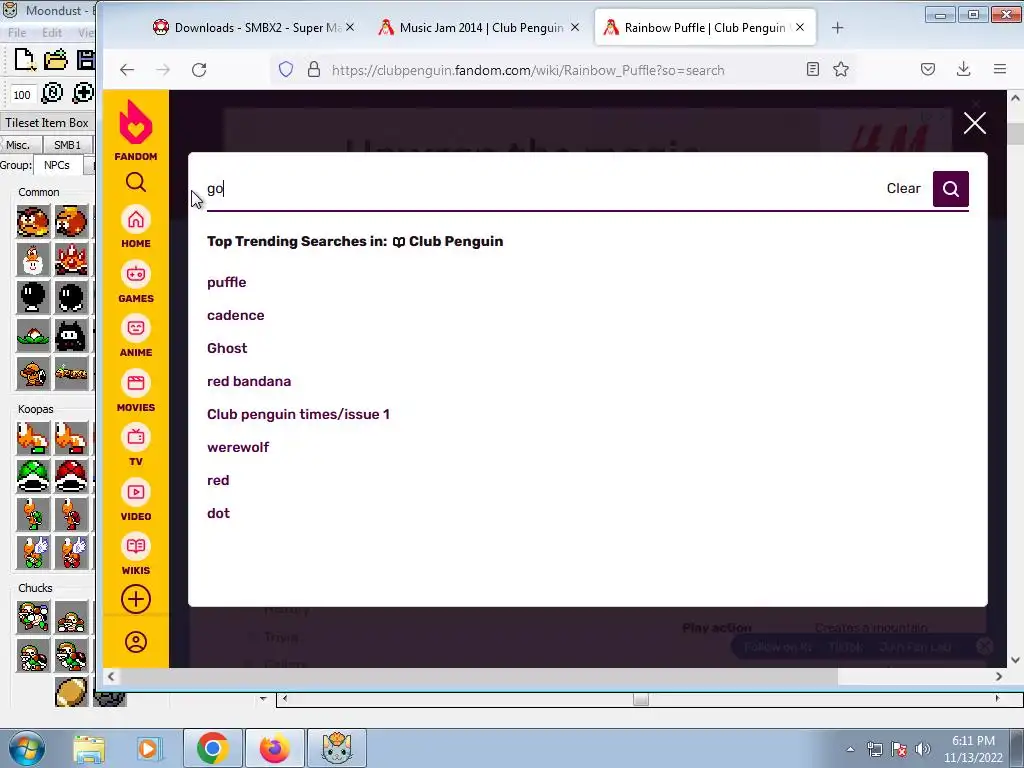Choose trending search 'puffle'
Viewport: 1024px width, 768px height.
pyautogui.click(x=227, y=282)
